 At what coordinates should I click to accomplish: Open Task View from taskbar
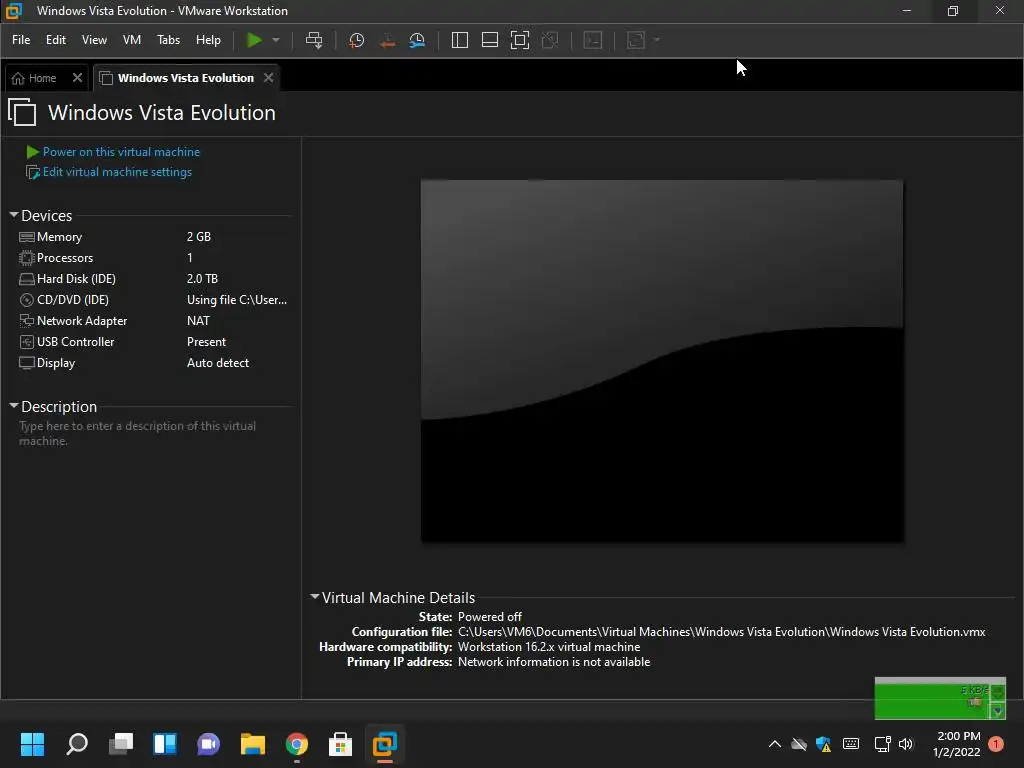click(121, 744)
